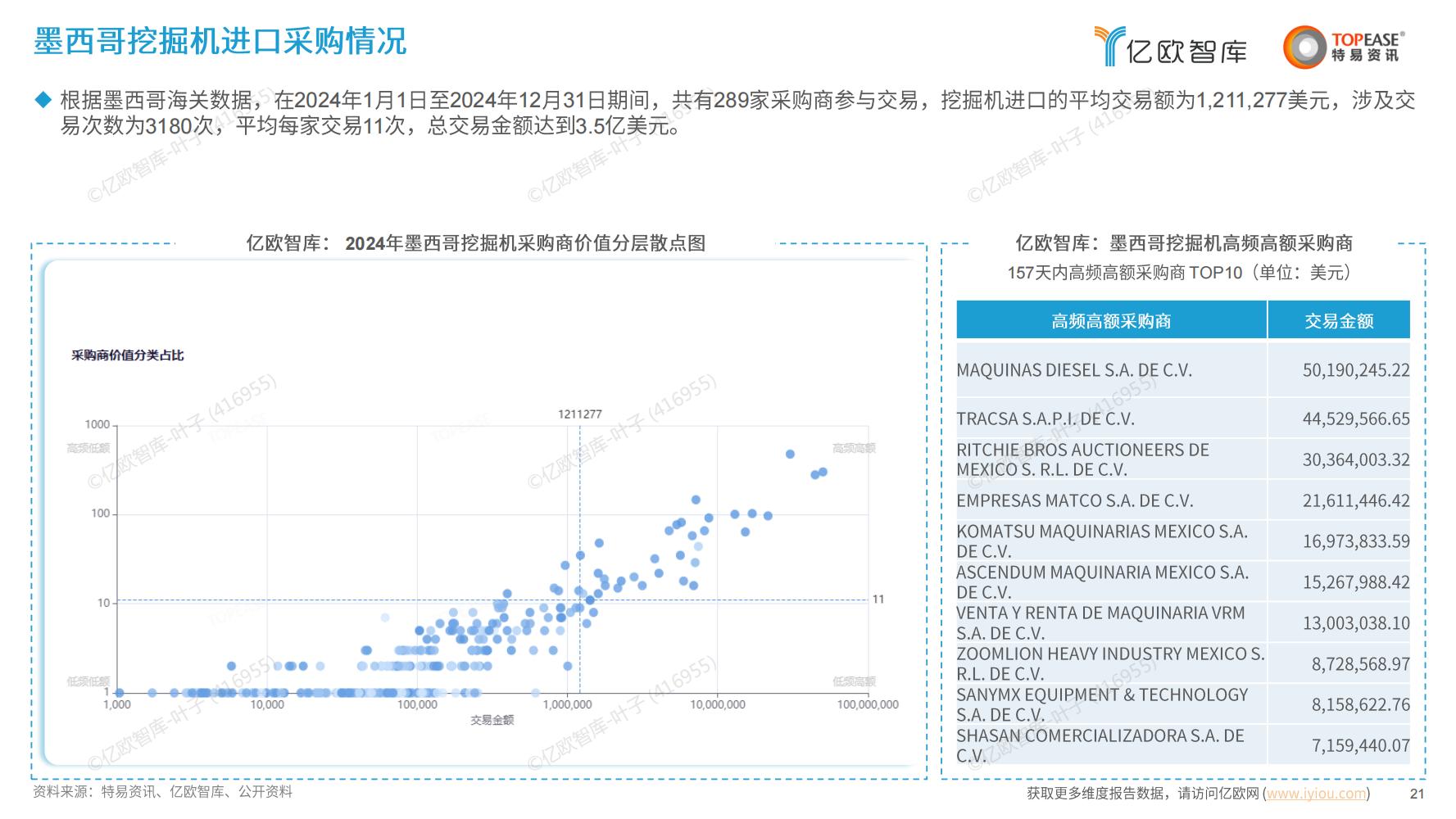Select the amount 44,529,566.65

(1356, 419)
